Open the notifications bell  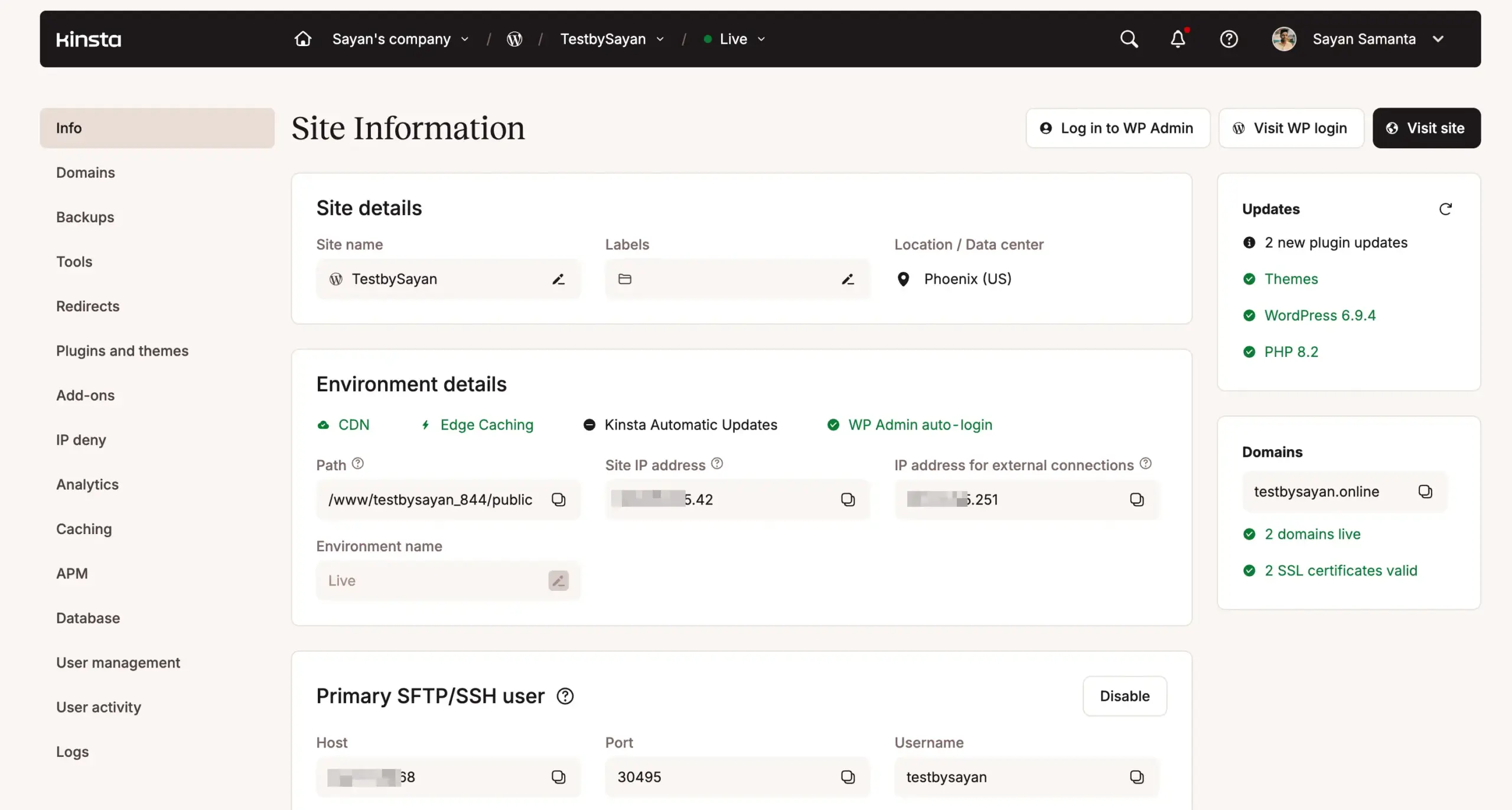pos(1178,38)
